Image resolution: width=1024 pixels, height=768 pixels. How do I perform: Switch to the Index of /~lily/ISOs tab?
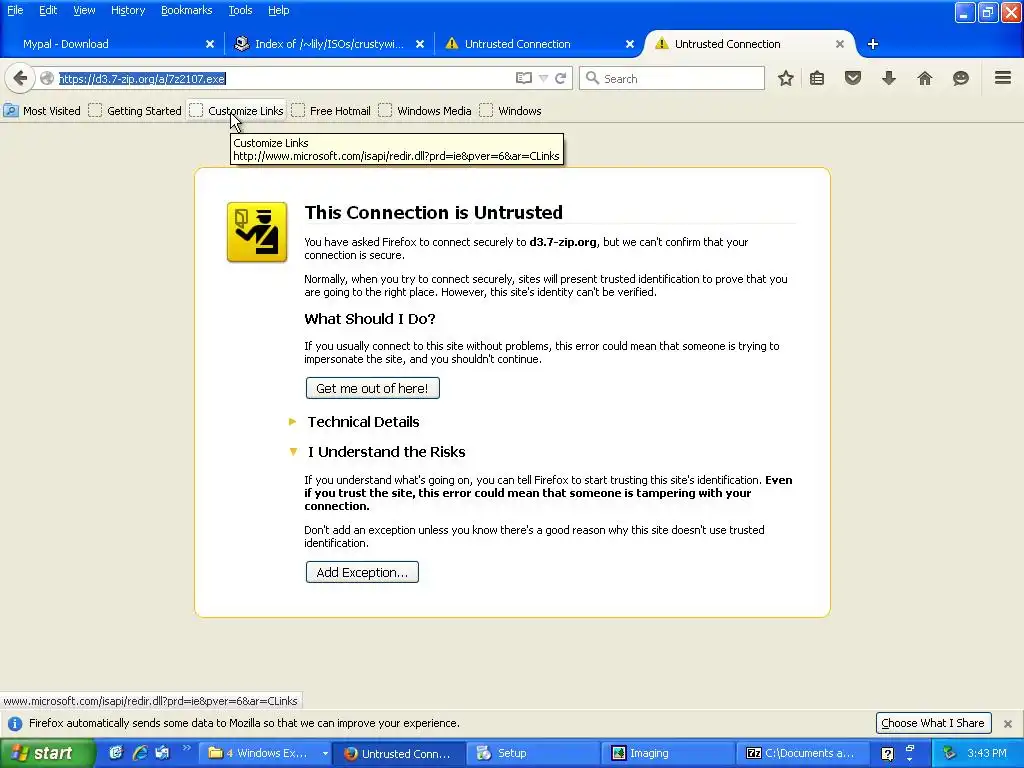(329, 44)
